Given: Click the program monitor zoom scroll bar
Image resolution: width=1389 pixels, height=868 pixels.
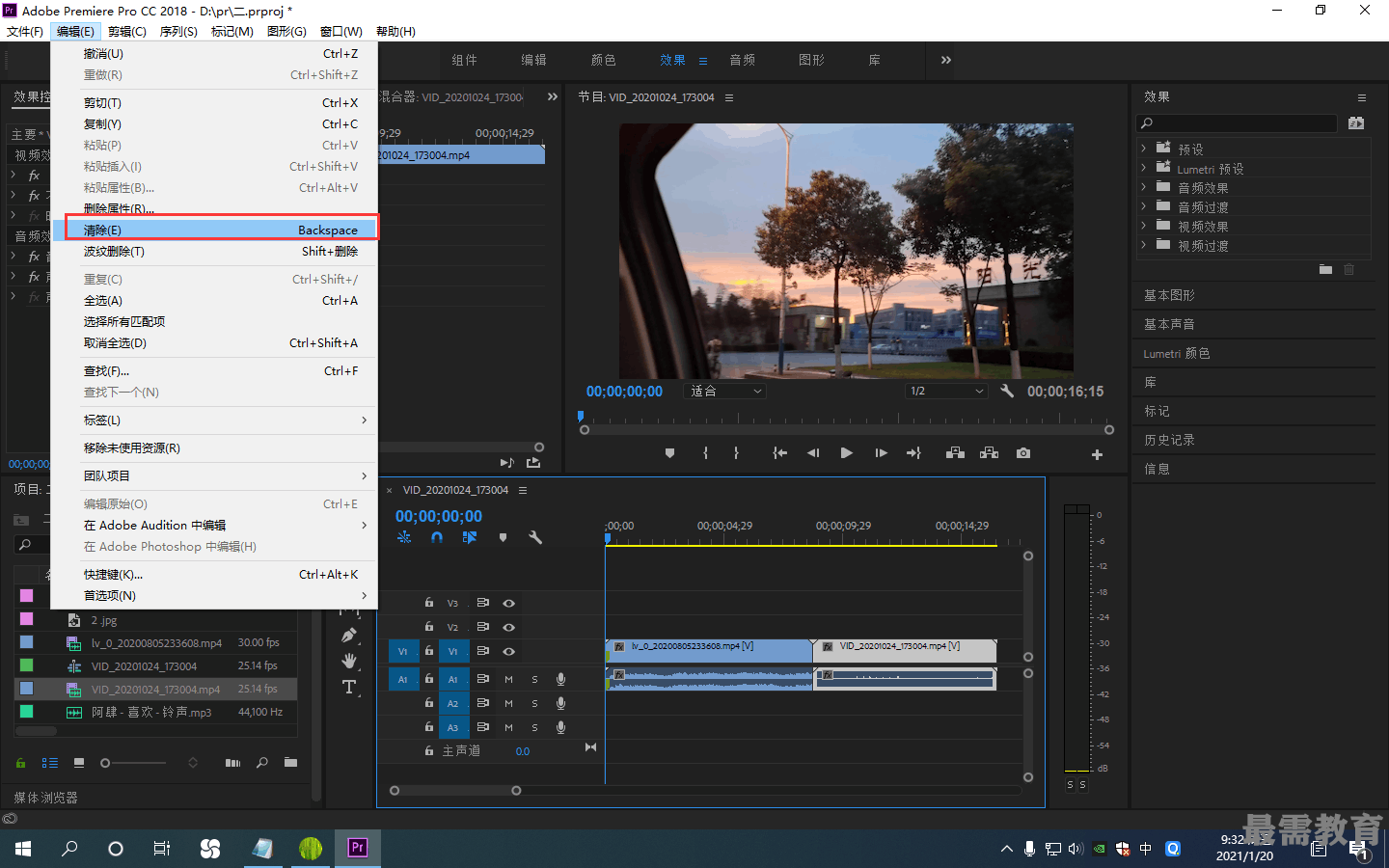Looking at the screenshot, I should click(x=847, y=430).
